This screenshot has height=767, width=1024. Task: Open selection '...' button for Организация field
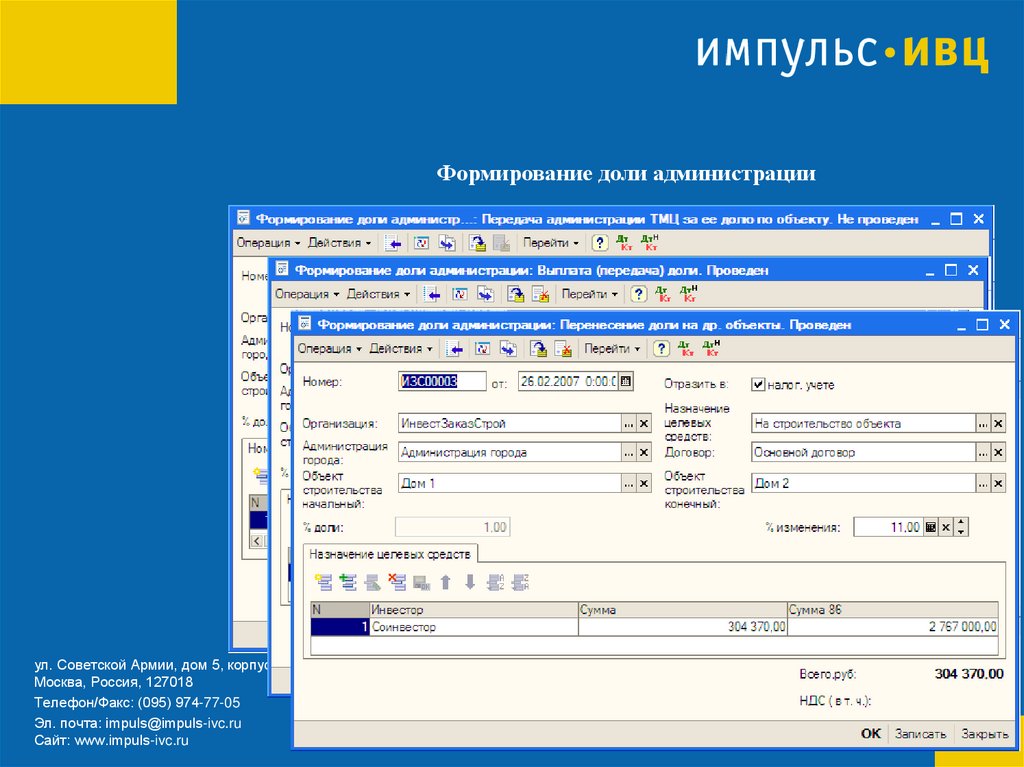coord(628,423)
